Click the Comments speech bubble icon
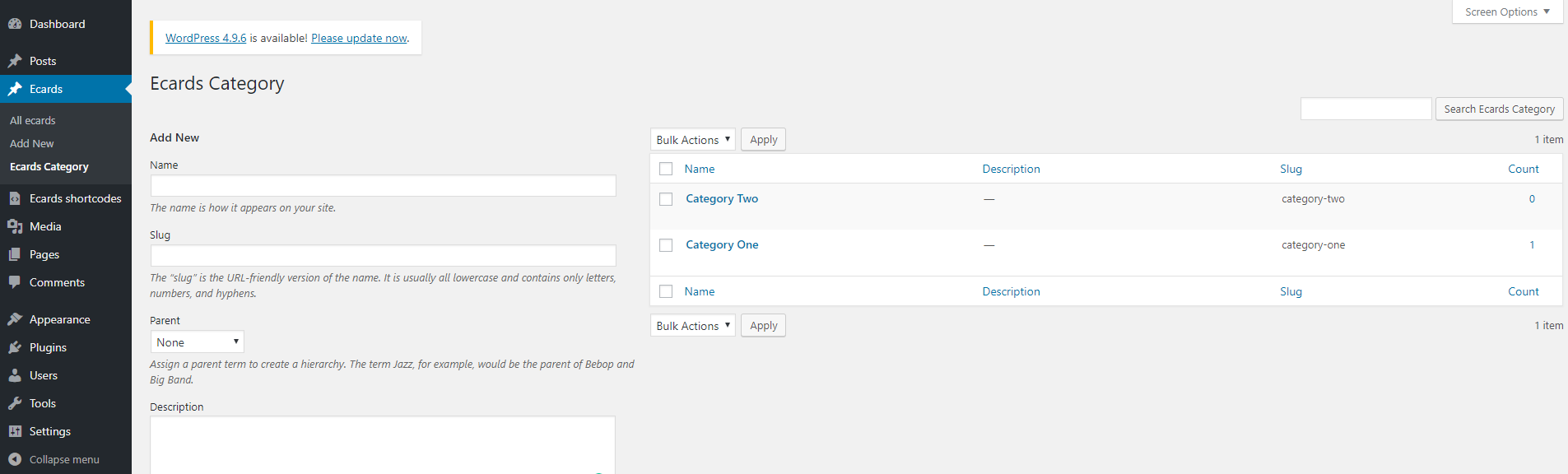Image resolution: width=1568 pixels, height=474 pixels. coord(15,282)
